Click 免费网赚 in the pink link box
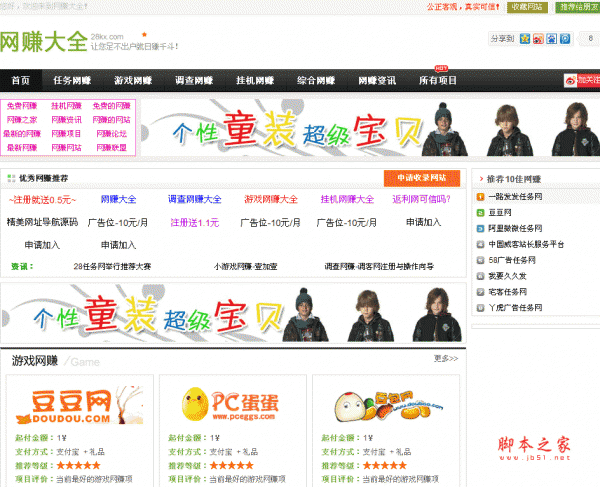 tap(22, 106)
